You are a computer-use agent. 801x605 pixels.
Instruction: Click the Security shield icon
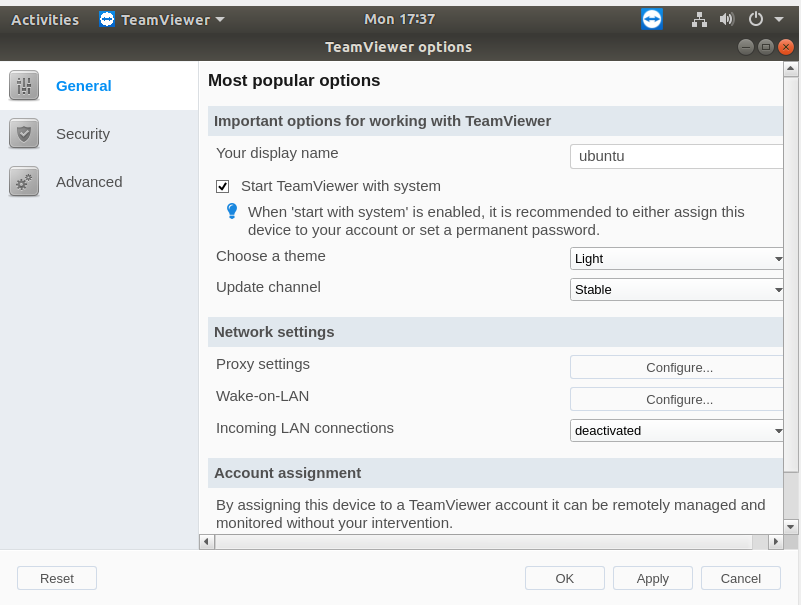(x=23, y=133)
